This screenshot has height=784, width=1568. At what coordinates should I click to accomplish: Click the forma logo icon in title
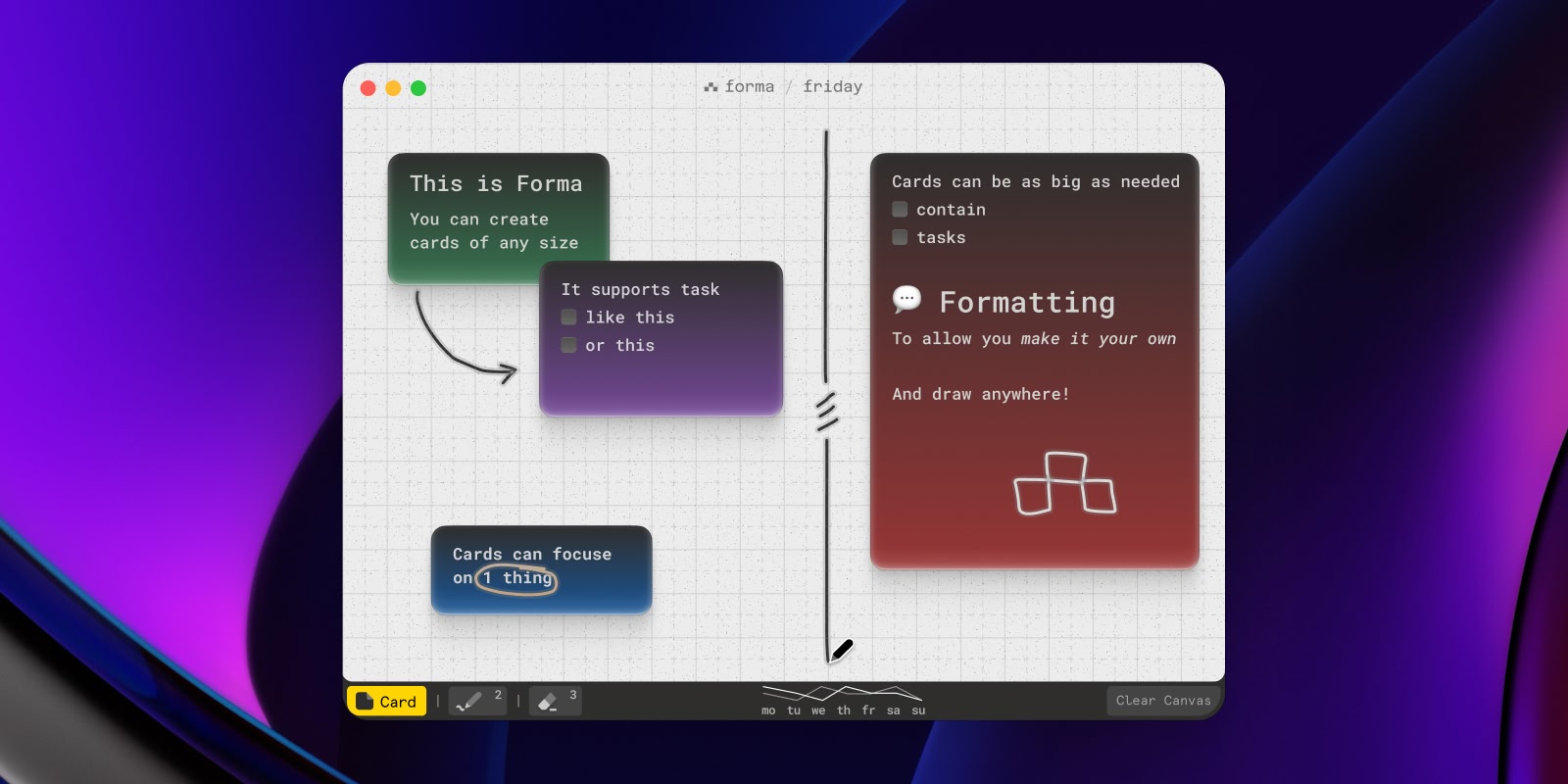(x=710, y=87)
